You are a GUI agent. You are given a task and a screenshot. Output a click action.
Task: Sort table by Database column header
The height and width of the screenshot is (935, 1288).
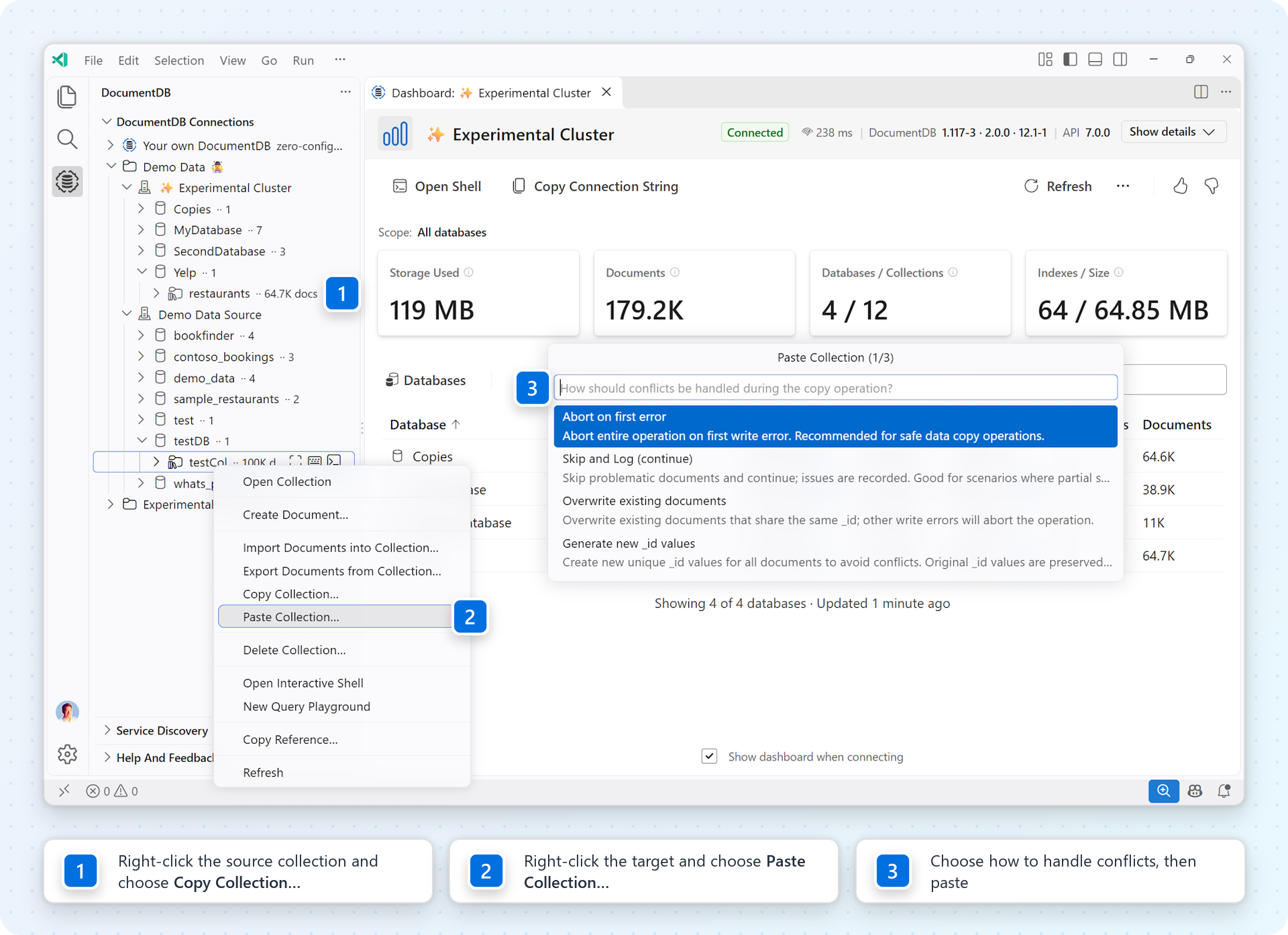425,425
